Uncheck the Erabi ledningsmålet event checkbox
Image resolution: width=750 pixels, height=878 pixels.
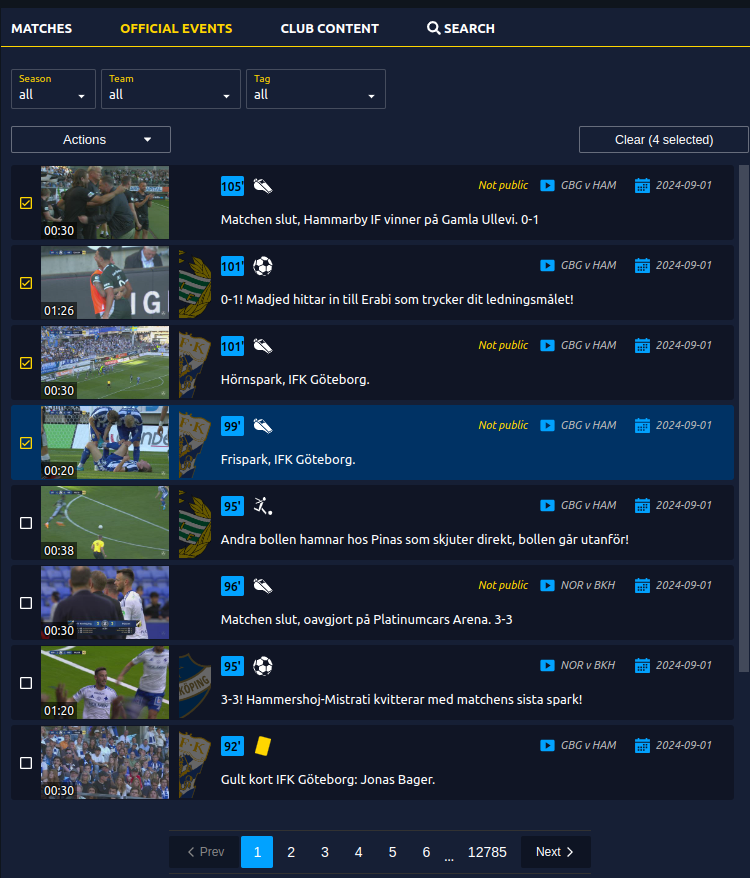coord(26,283)
